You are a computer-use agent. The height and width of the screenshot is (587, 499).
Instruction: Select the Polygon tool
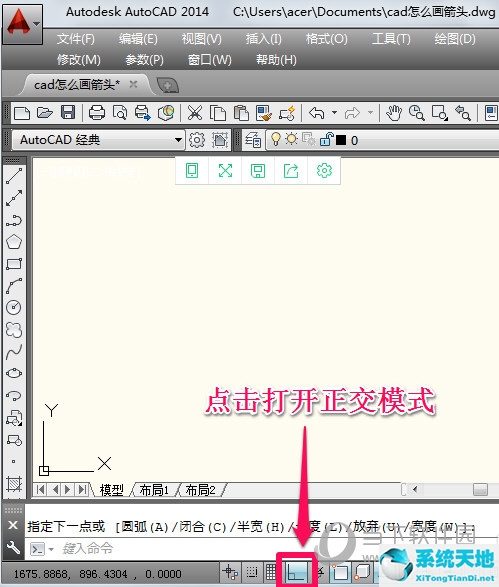[14, 242]
